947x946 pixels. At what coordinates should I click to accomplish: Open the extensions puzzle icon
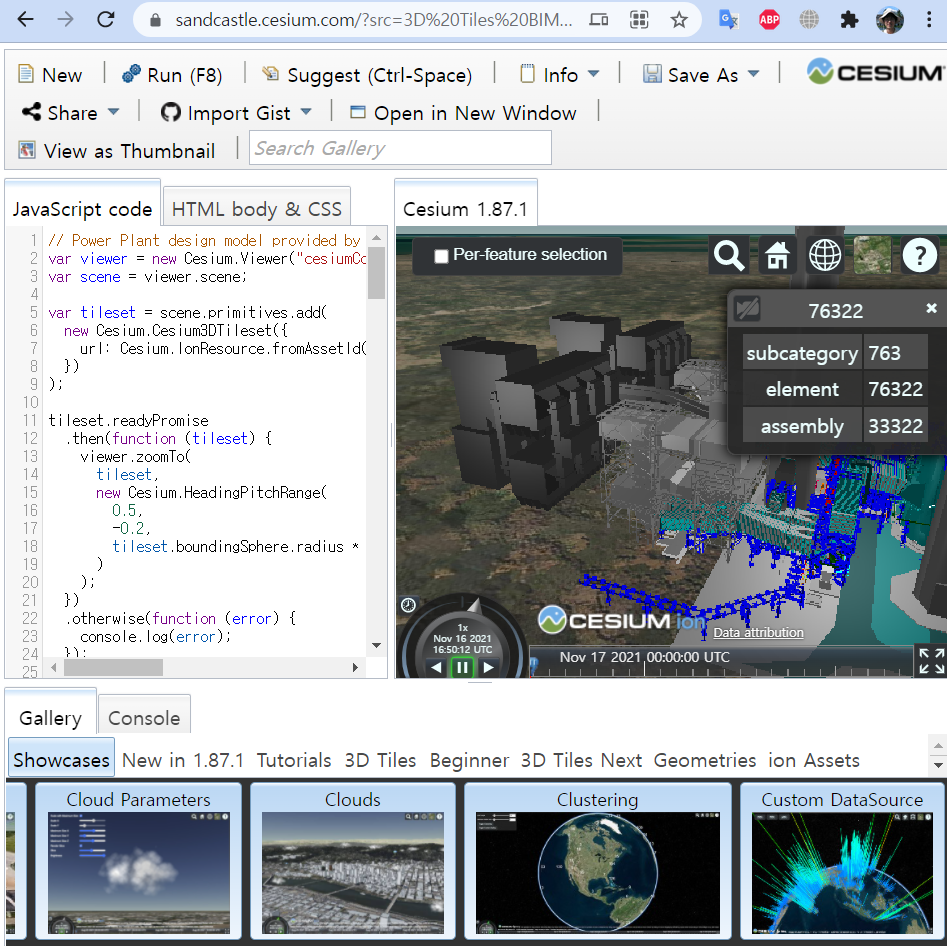[x=849, y=20]
